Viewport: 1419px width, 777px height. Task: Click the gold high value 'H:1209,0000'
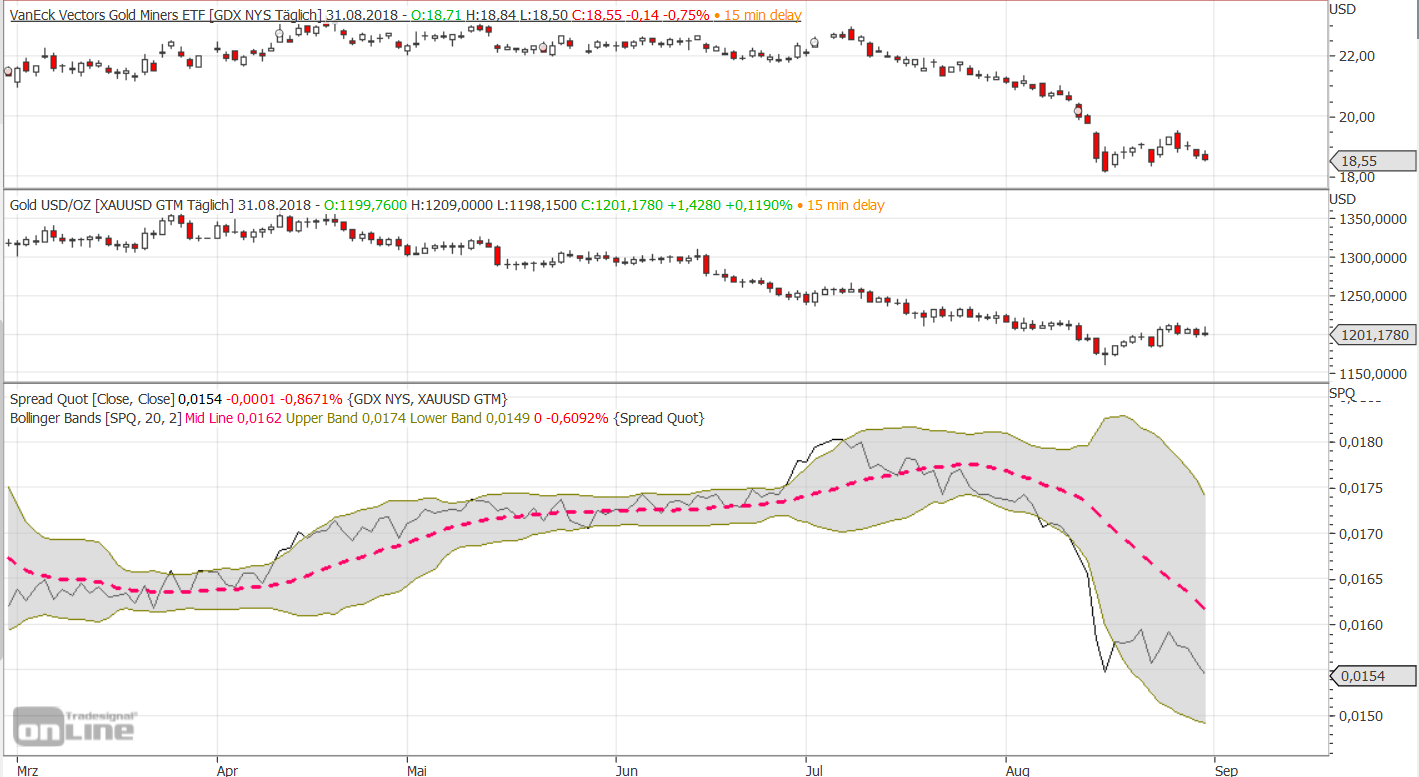coord(453,205)
